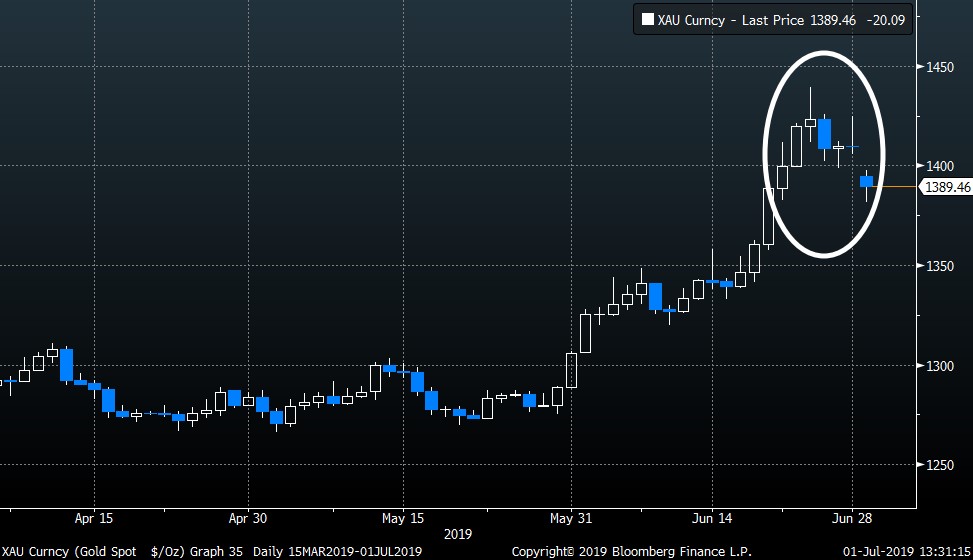Click the 'Graph 35' footer text
Image resolution: width=973 pixels, height=560 pixels.
(216, 551)
